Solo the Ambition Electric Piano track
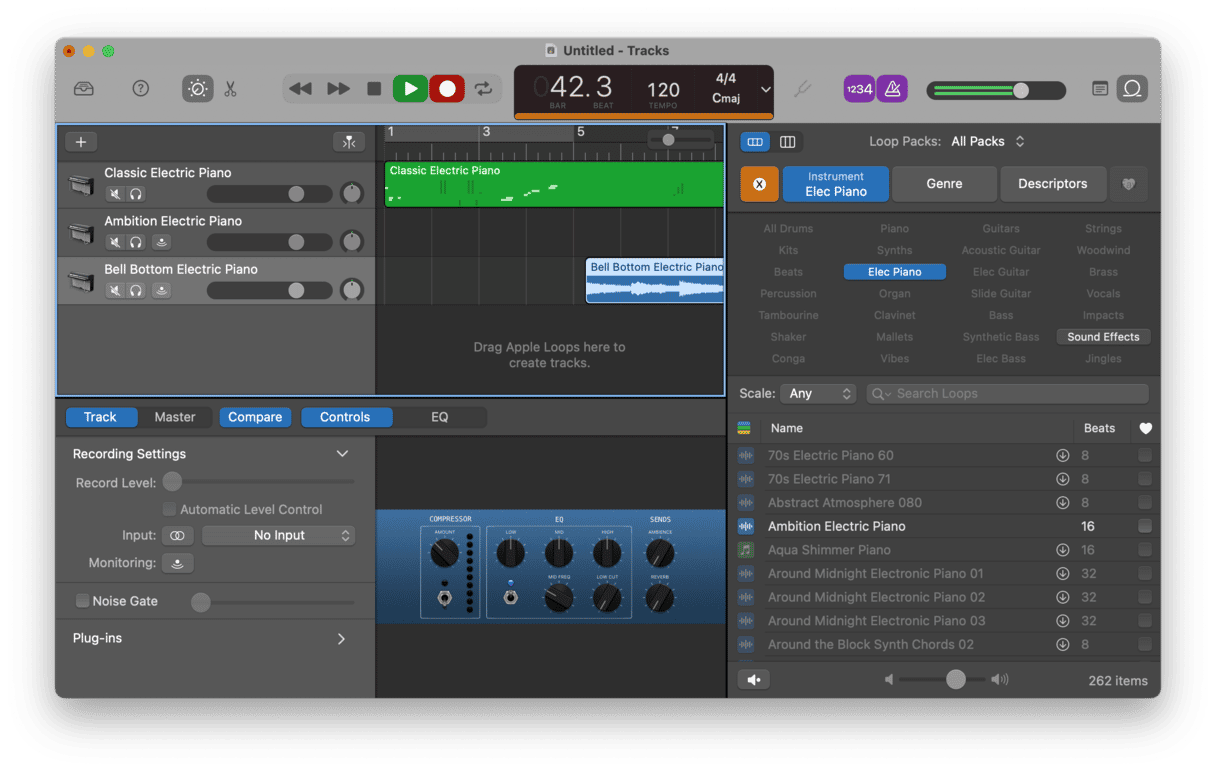This screenshot has height=771, width=1216. [x=136, y=242]
